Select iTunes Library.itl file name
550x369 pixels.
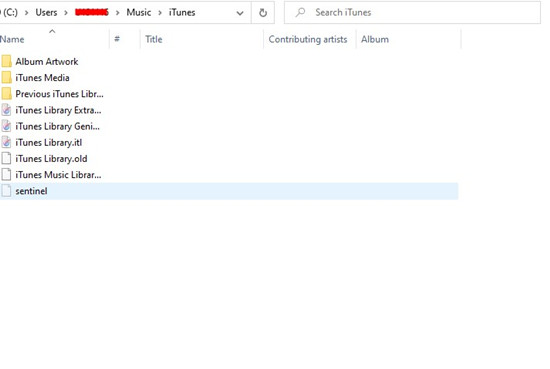coord(49,142)
